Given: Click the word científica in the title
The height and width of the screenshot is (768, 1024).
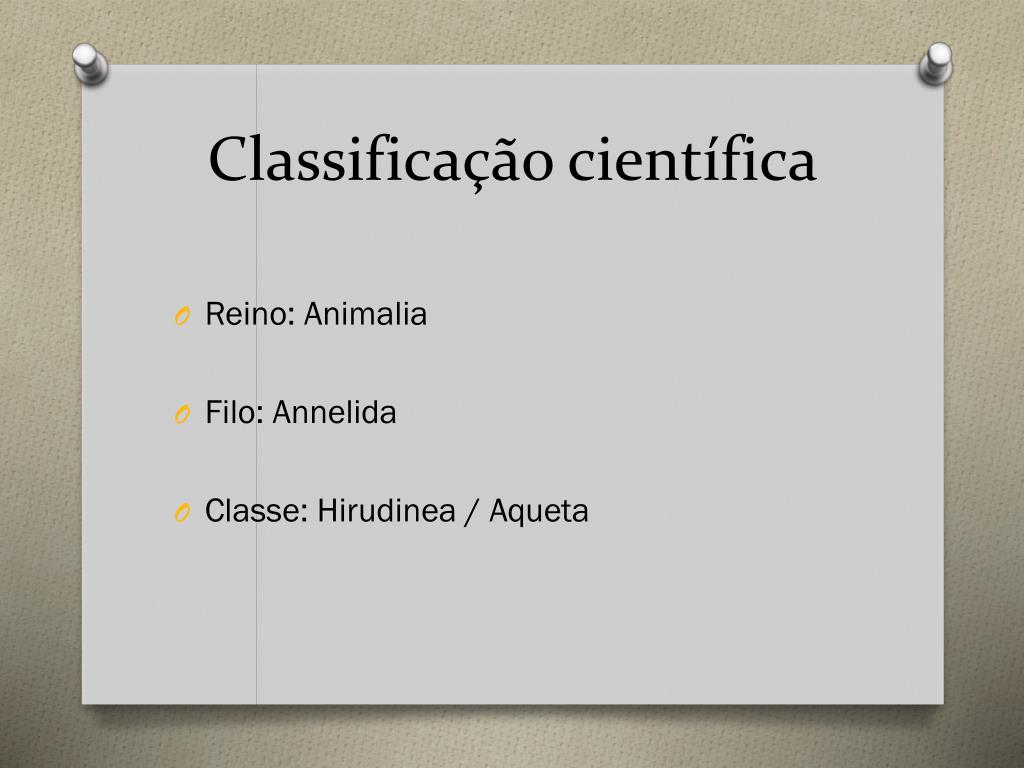Looking at the screenshot, I should (692, 159).
